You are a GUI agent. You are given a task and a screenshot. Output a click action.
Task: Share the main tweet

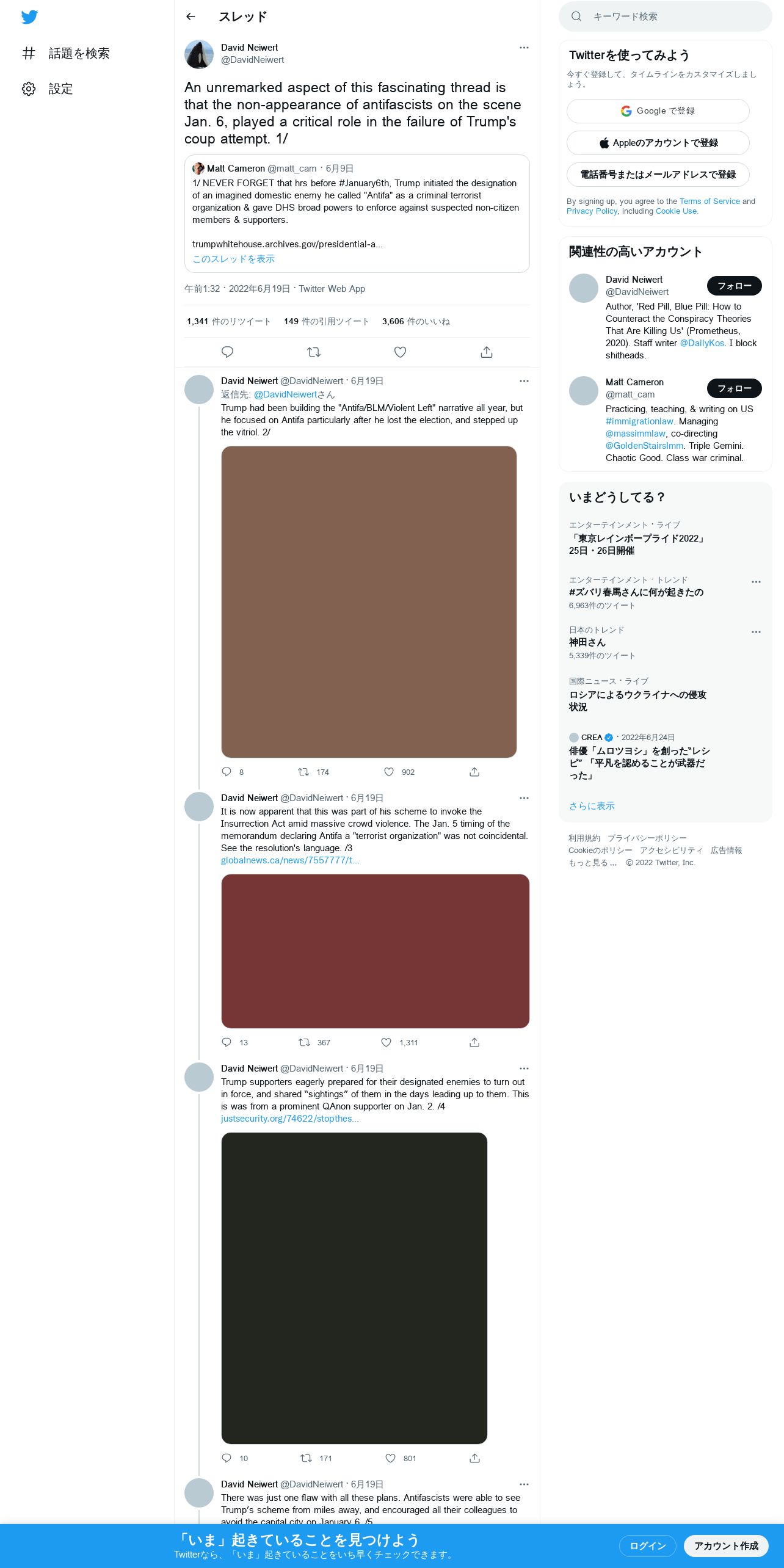(x=487, y=352)
